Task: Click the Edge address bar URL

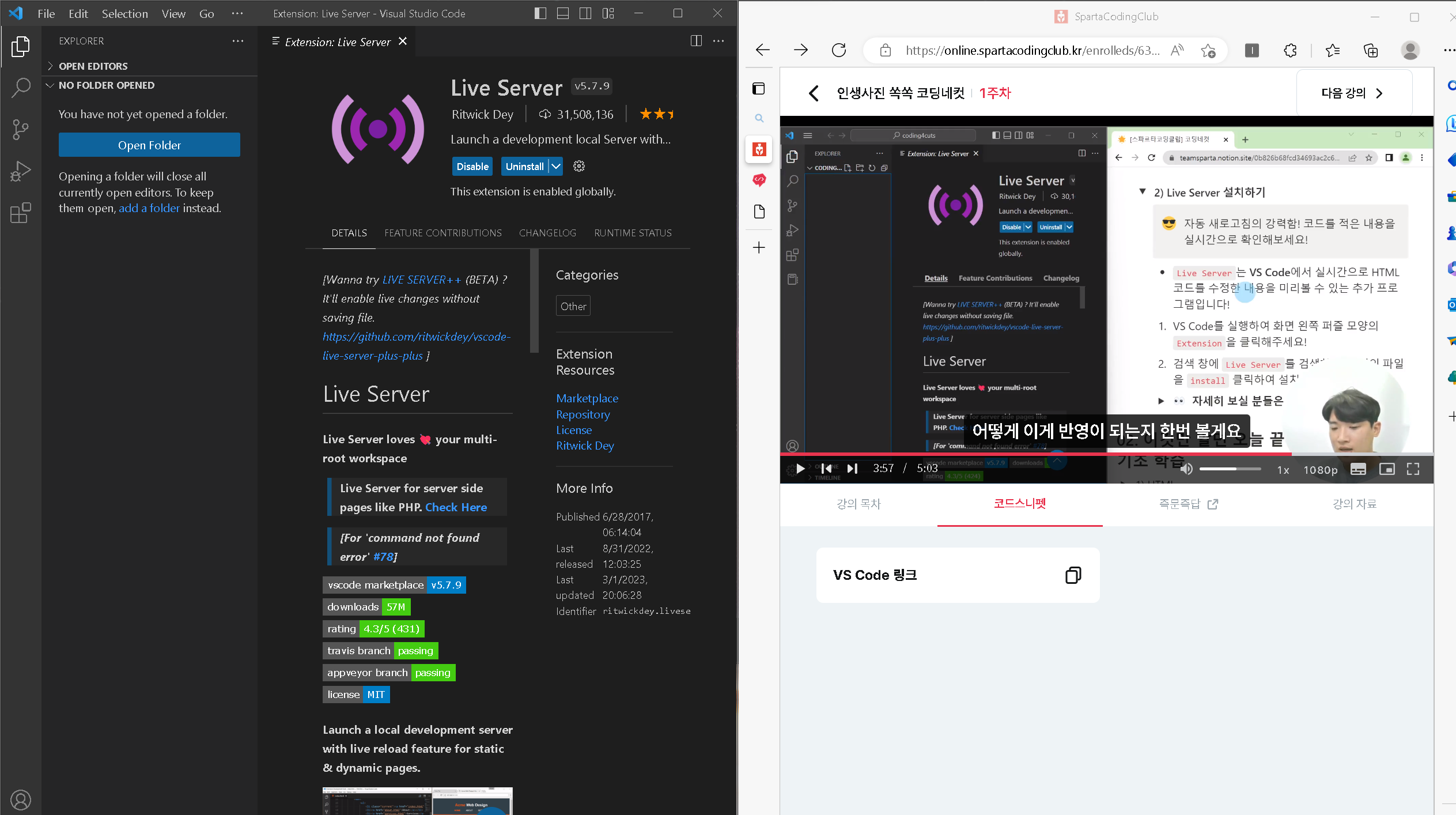Action: [x=1033, y=51]
